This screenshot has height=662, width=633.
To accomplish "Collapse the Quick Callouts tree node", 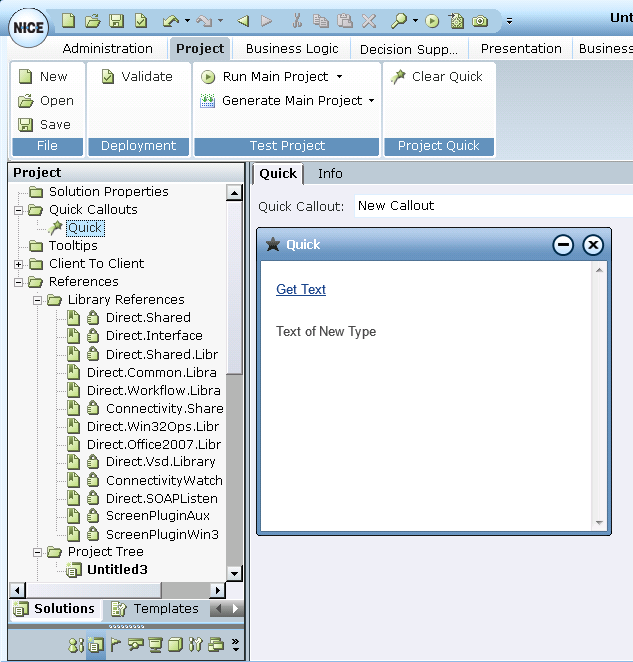I will (19, 210).
